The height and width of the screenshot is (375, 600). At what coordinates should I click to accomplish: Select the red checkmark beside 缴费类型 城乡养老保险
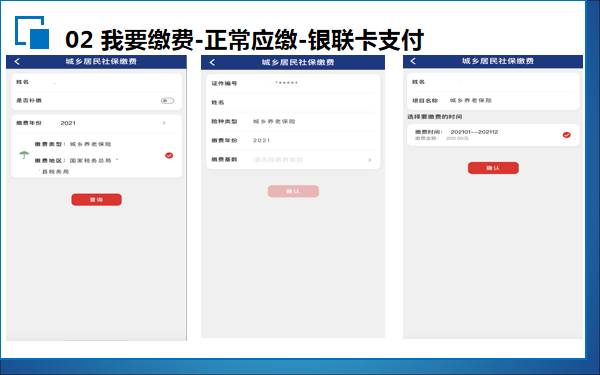[169, 155]
